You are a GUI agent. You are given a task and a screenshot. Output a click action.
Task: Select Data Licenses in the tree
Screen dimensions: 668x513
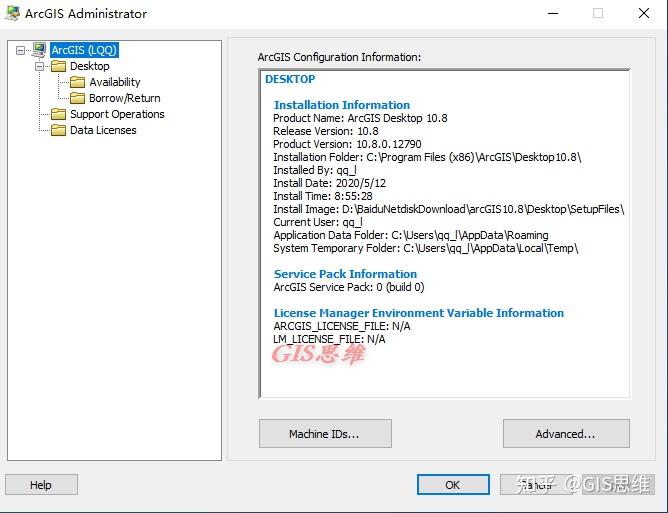coord(103,130)
